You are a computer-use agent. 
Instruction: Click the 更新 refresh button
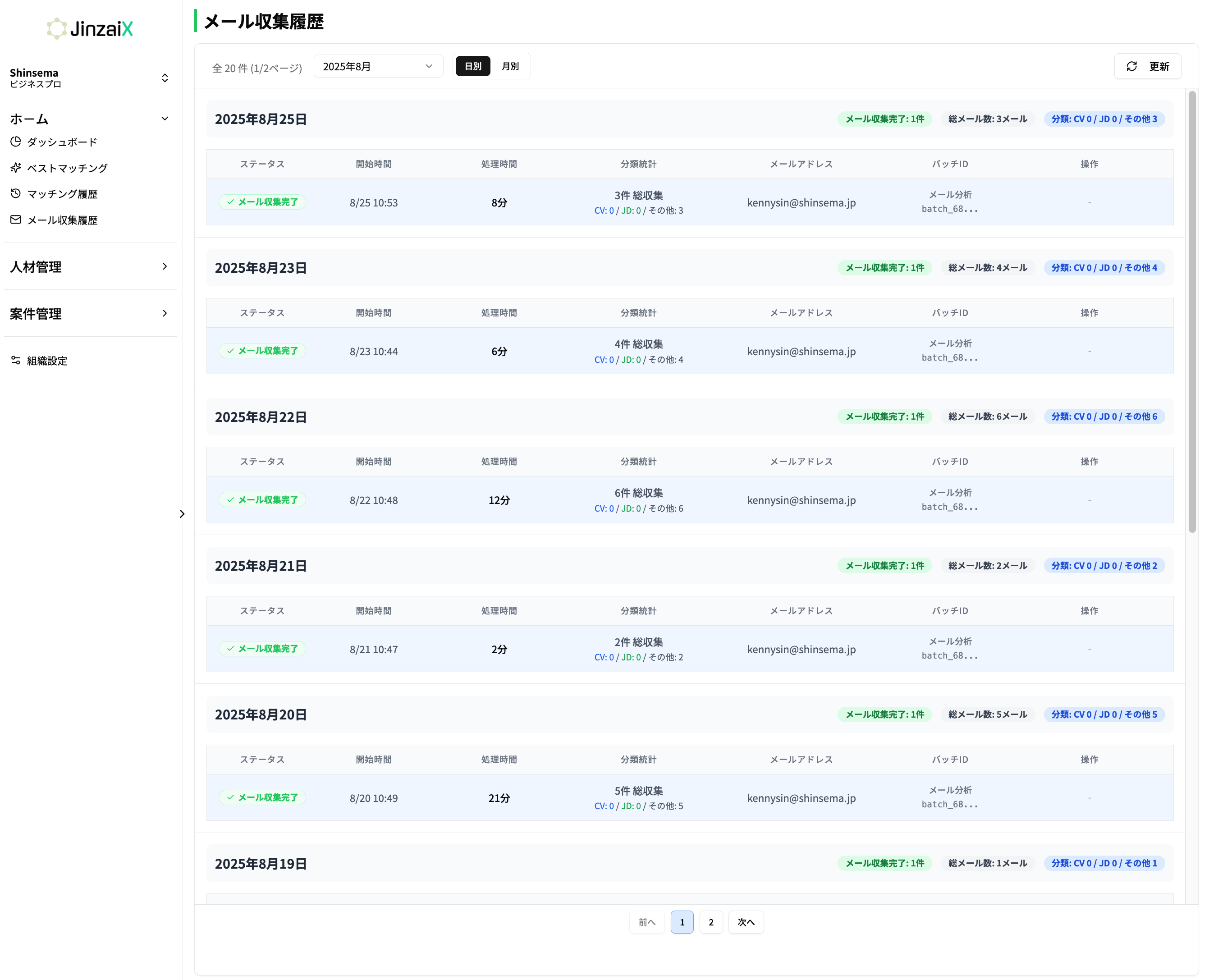(1148, 67)
